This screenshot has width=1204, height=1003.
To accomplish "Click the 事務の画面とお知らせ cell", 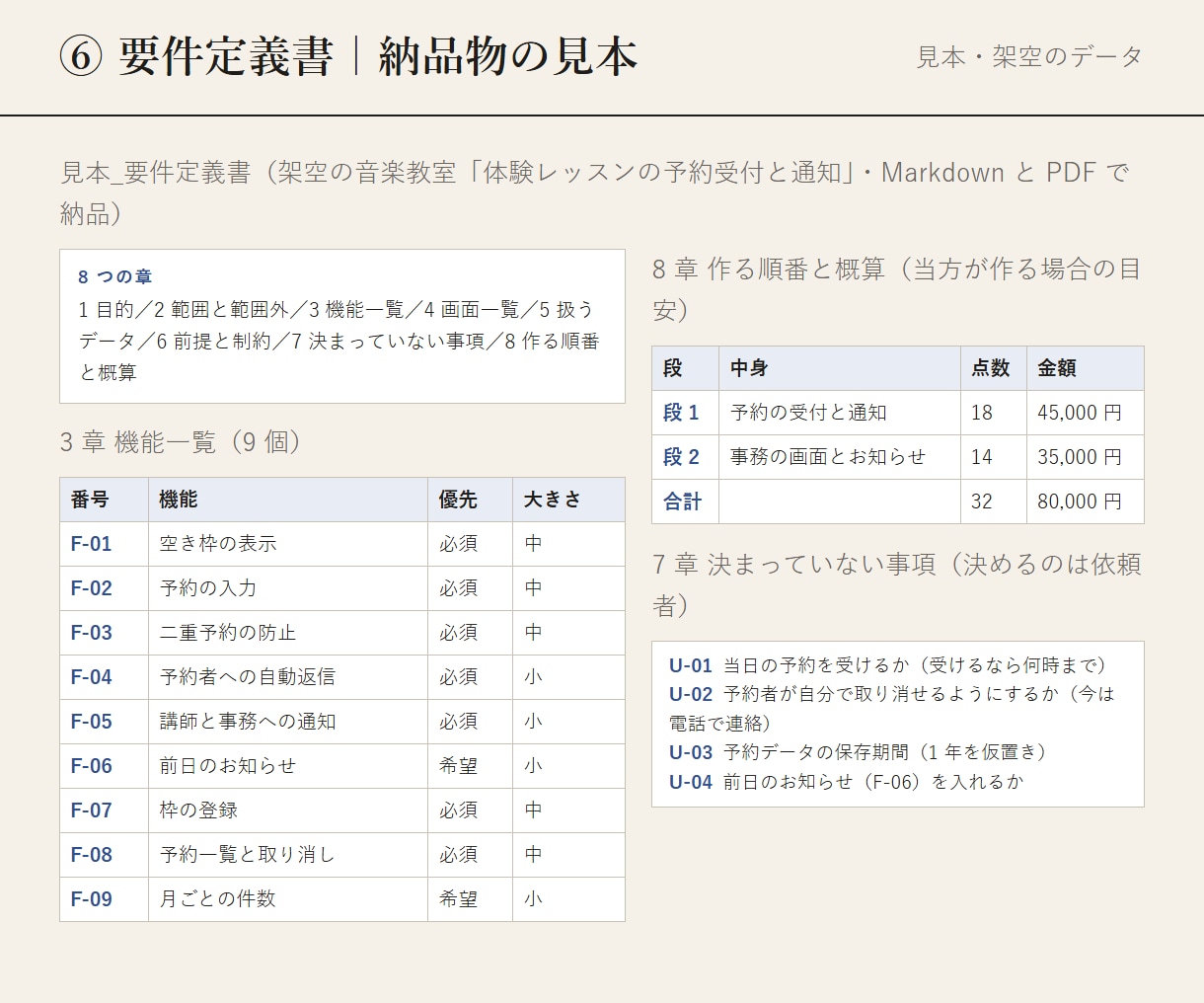I will point(840,457).
